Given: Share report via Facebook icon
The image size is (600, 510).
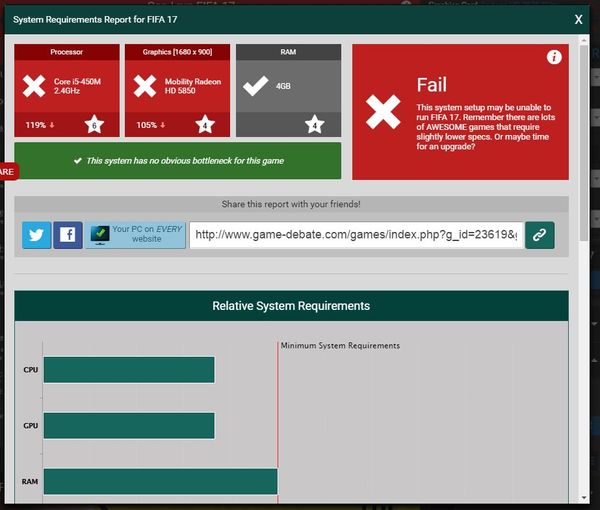Looking at the screenshot, I should point(68,235).
